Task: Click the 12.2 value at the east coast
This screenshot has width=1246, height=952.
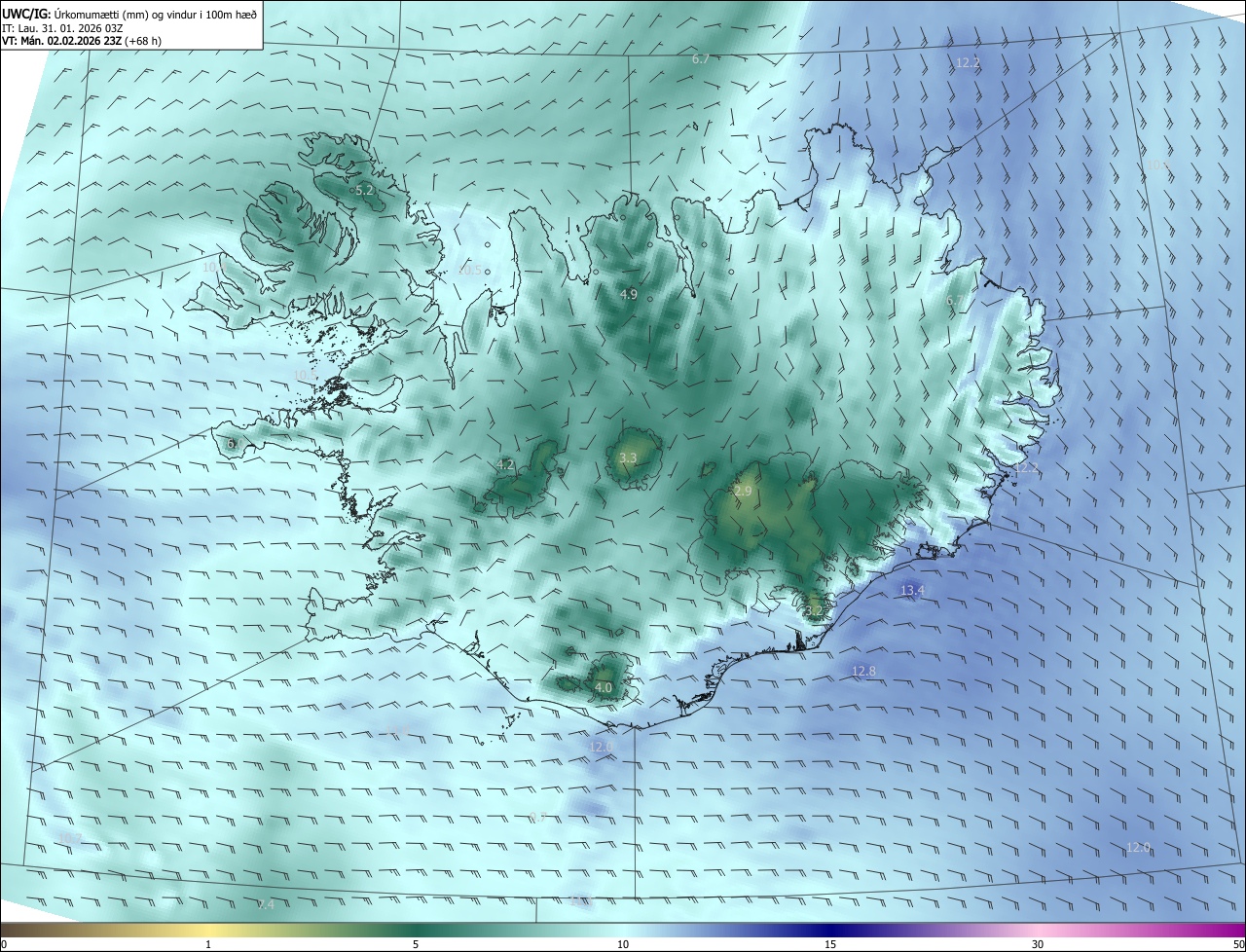Action: tap(1027, 468)
